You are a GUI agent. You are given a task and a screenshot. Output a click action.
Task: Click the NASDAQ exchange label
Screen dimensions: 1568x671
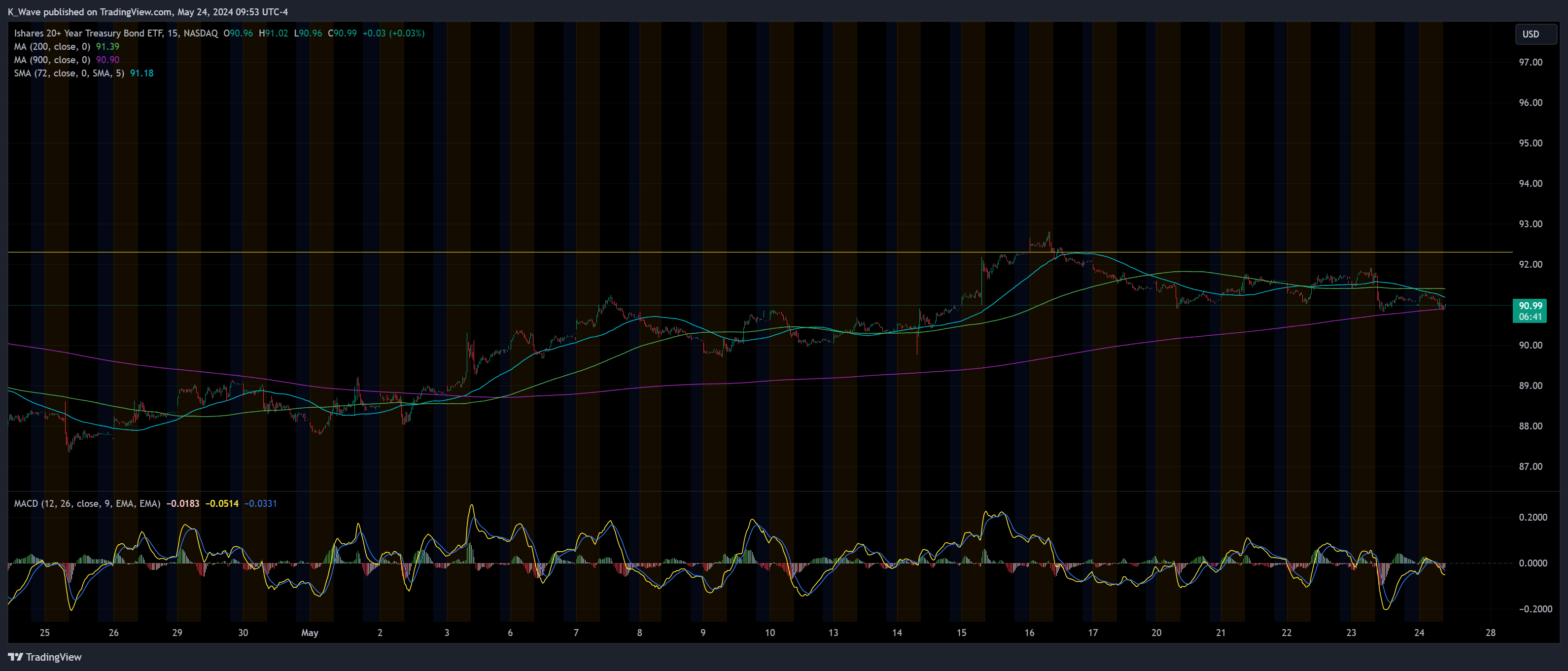(x=202, y=34)
